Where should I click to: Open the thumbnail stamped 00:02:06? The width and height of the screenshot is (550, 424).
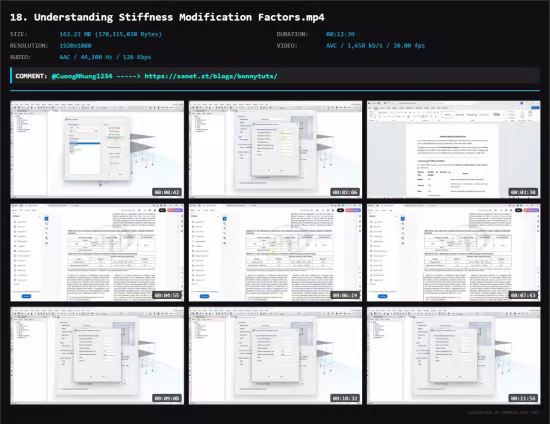275,149
